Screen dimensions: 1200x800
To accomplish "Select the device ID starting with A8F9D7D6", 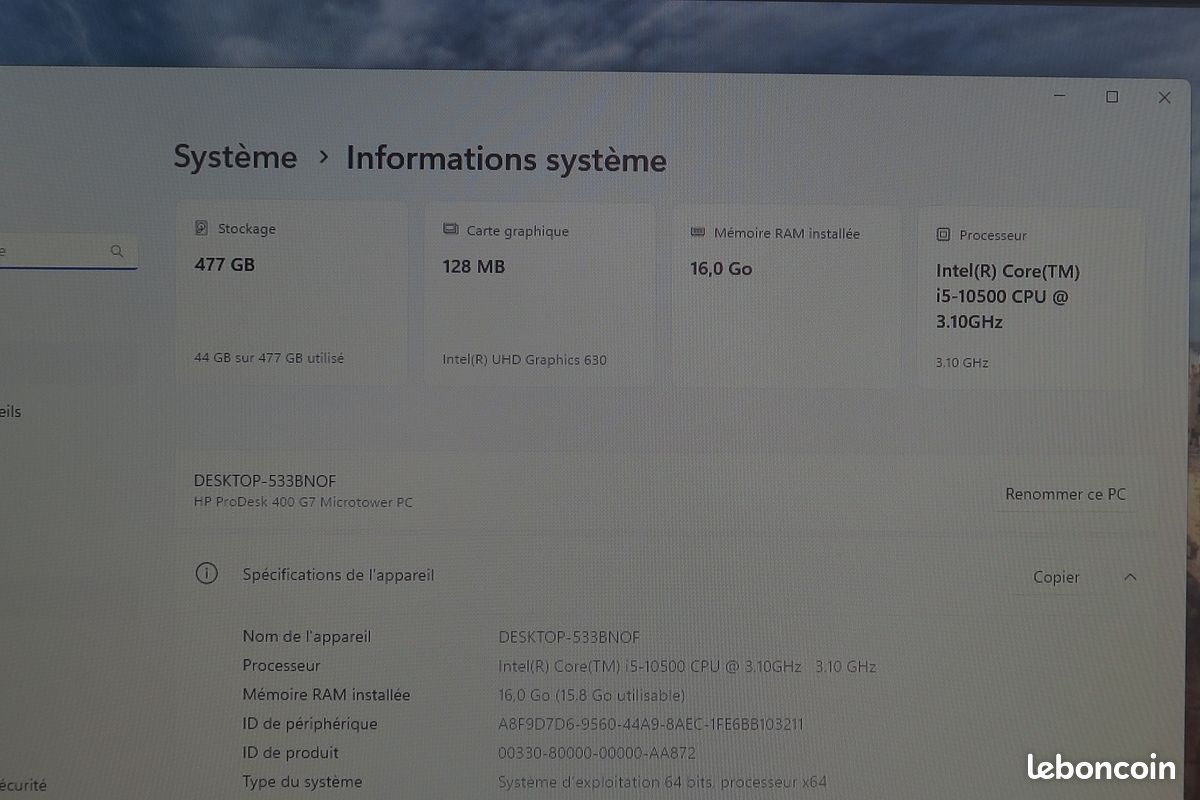I will pyautogui.click(x=651, y=724).
